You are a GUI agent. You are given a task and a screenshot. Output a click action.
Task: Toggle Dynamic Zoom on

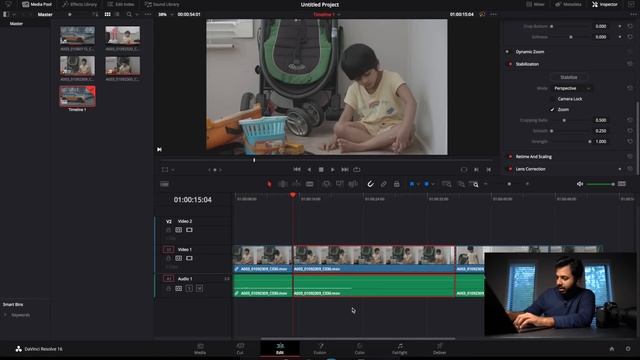(507, 52)
